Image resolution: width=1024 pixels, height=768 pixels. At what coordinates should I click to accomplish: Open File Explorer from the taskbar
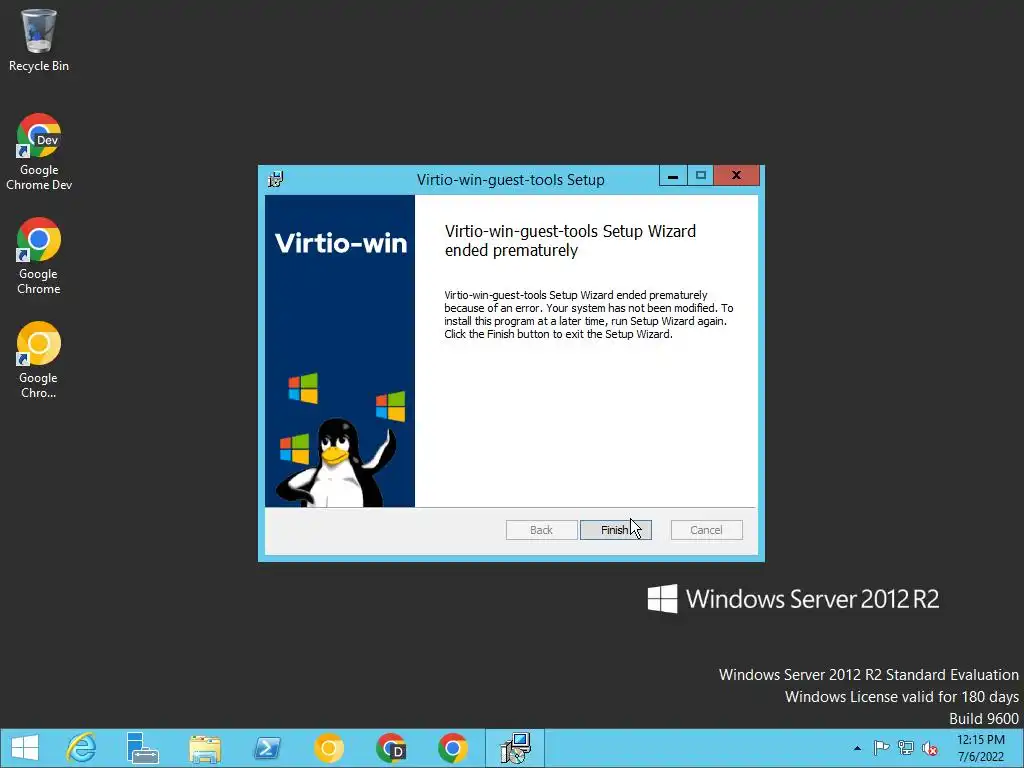204,748
